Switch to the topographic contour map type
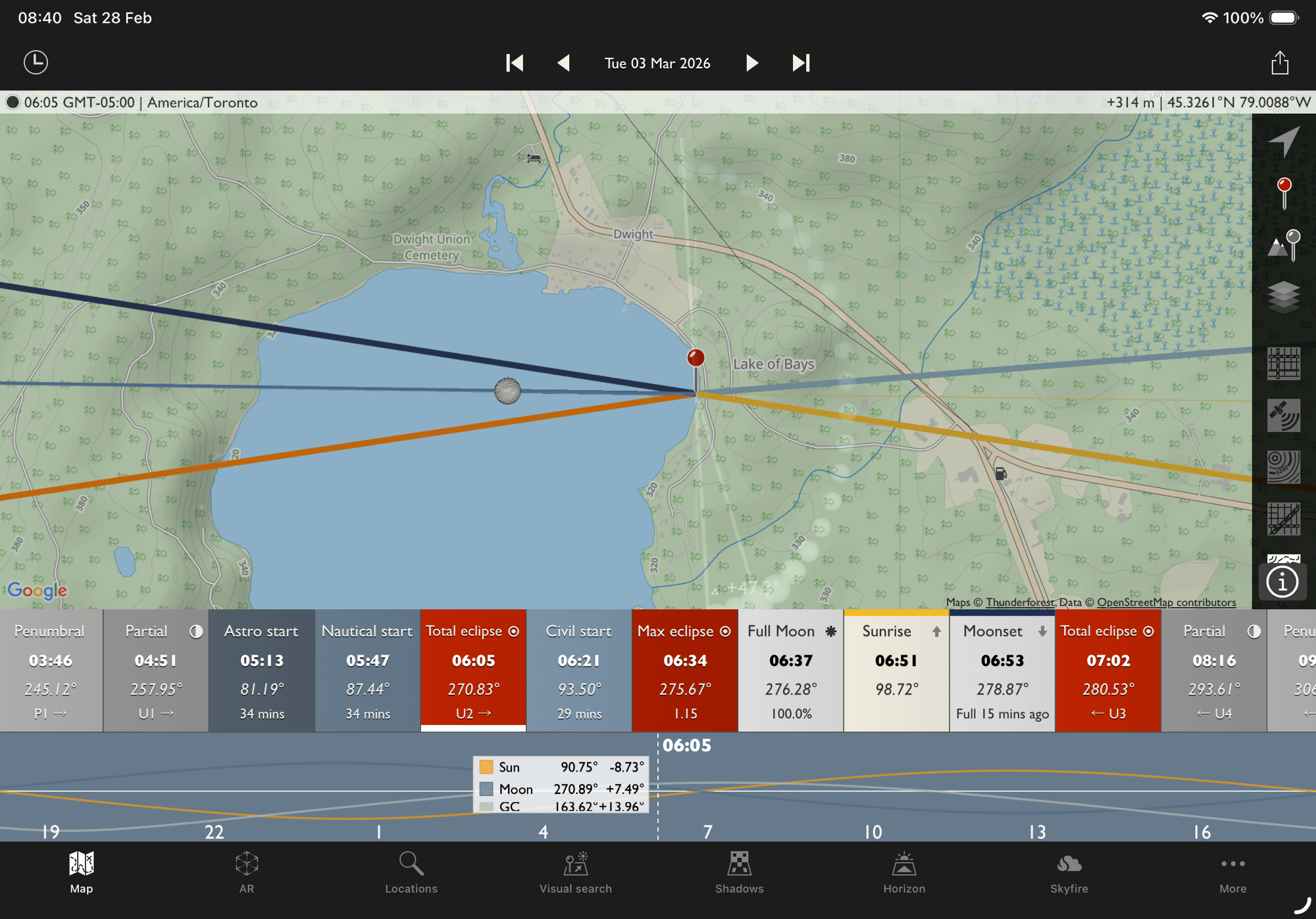The image size is (1316, 919). pos(1284,467)
